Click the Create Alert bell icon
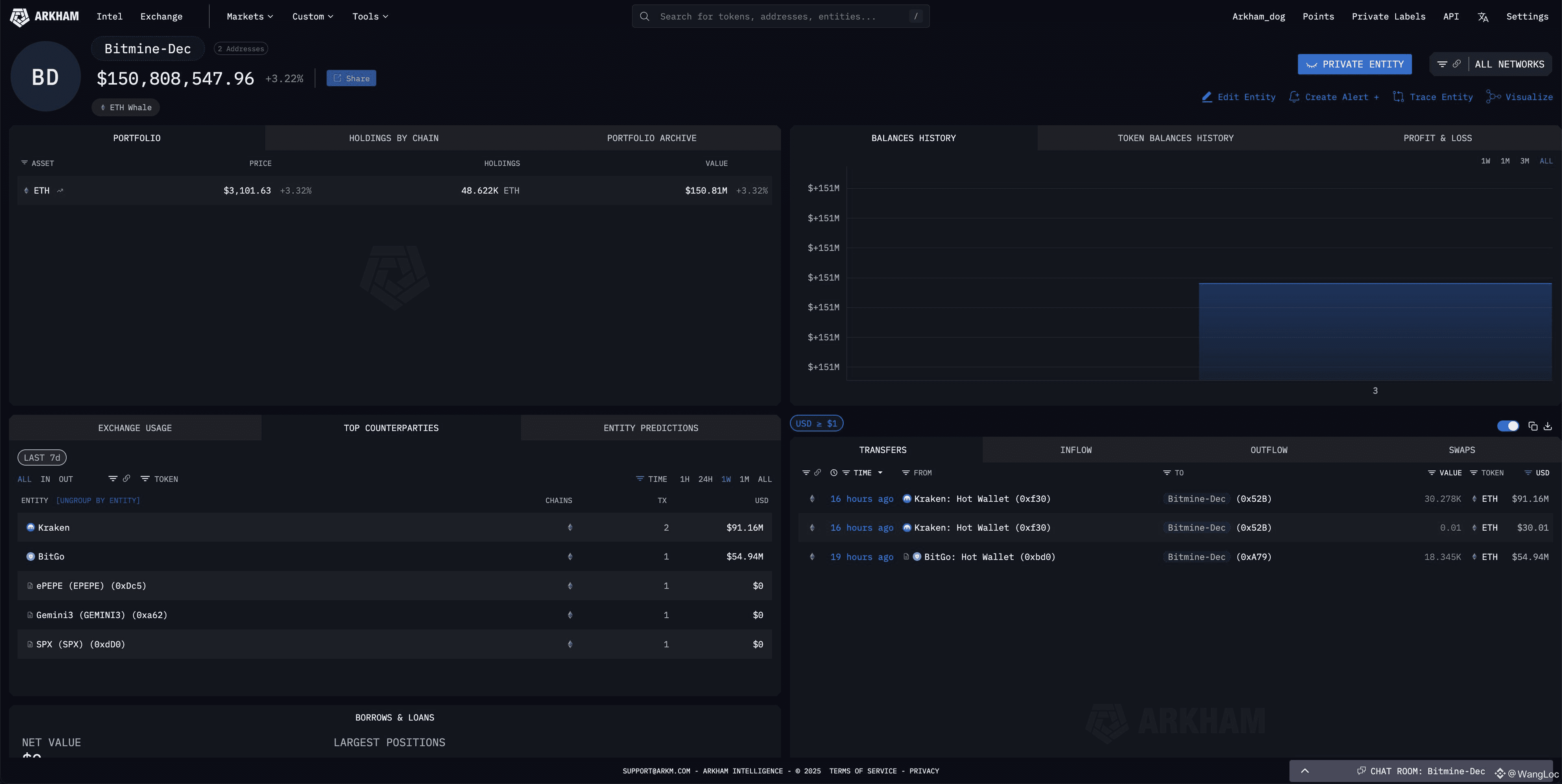 (x=1294, y=97)
